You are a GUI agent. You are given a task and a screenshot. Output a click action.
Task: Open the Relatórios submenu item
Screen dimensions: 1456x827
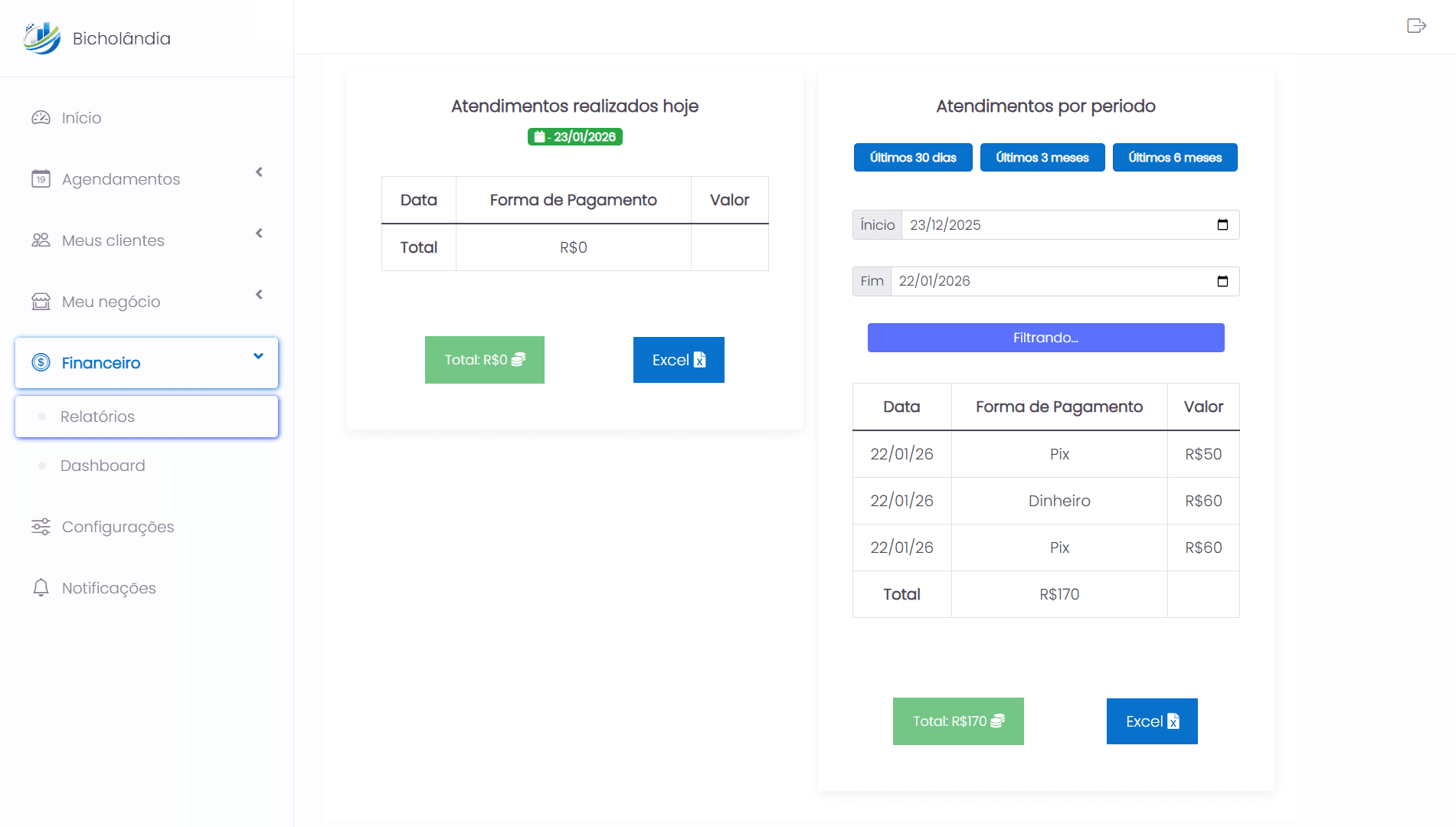(x=97, y=417)
